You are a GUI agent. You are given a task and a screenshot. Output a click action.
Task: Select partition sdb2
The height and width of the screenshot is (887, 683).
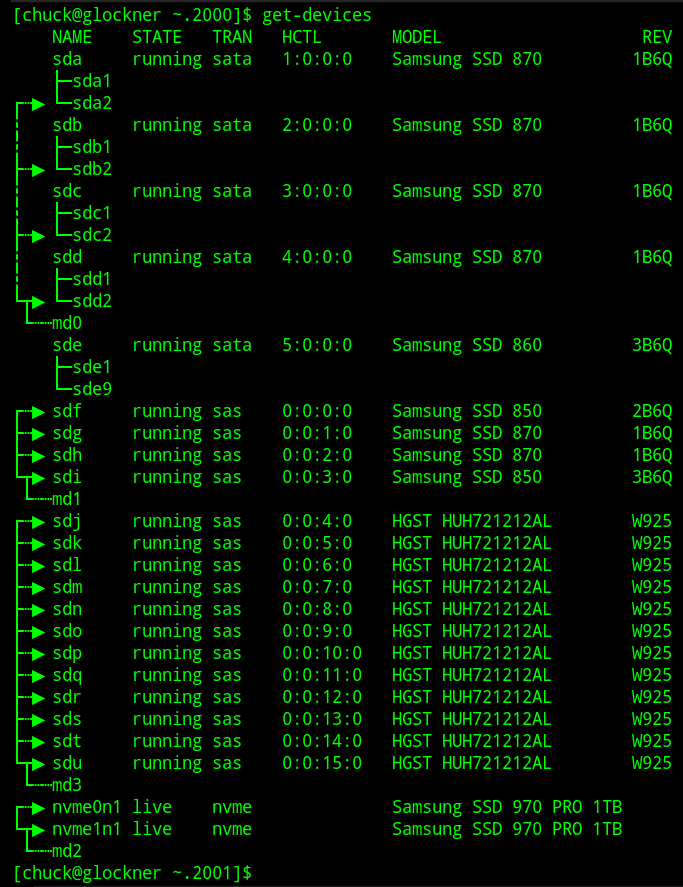pyautogui.click(x=92, y=169)
